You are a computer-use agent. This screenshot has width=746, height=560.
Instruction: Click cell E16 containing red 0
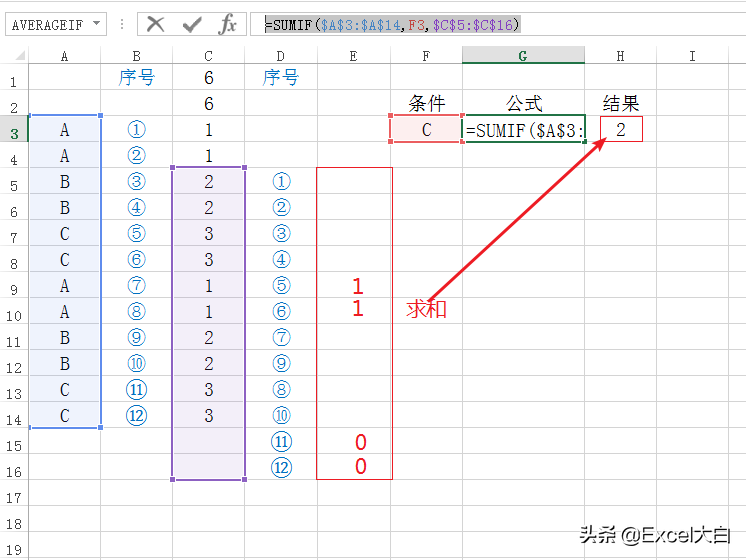click(360, 466)
